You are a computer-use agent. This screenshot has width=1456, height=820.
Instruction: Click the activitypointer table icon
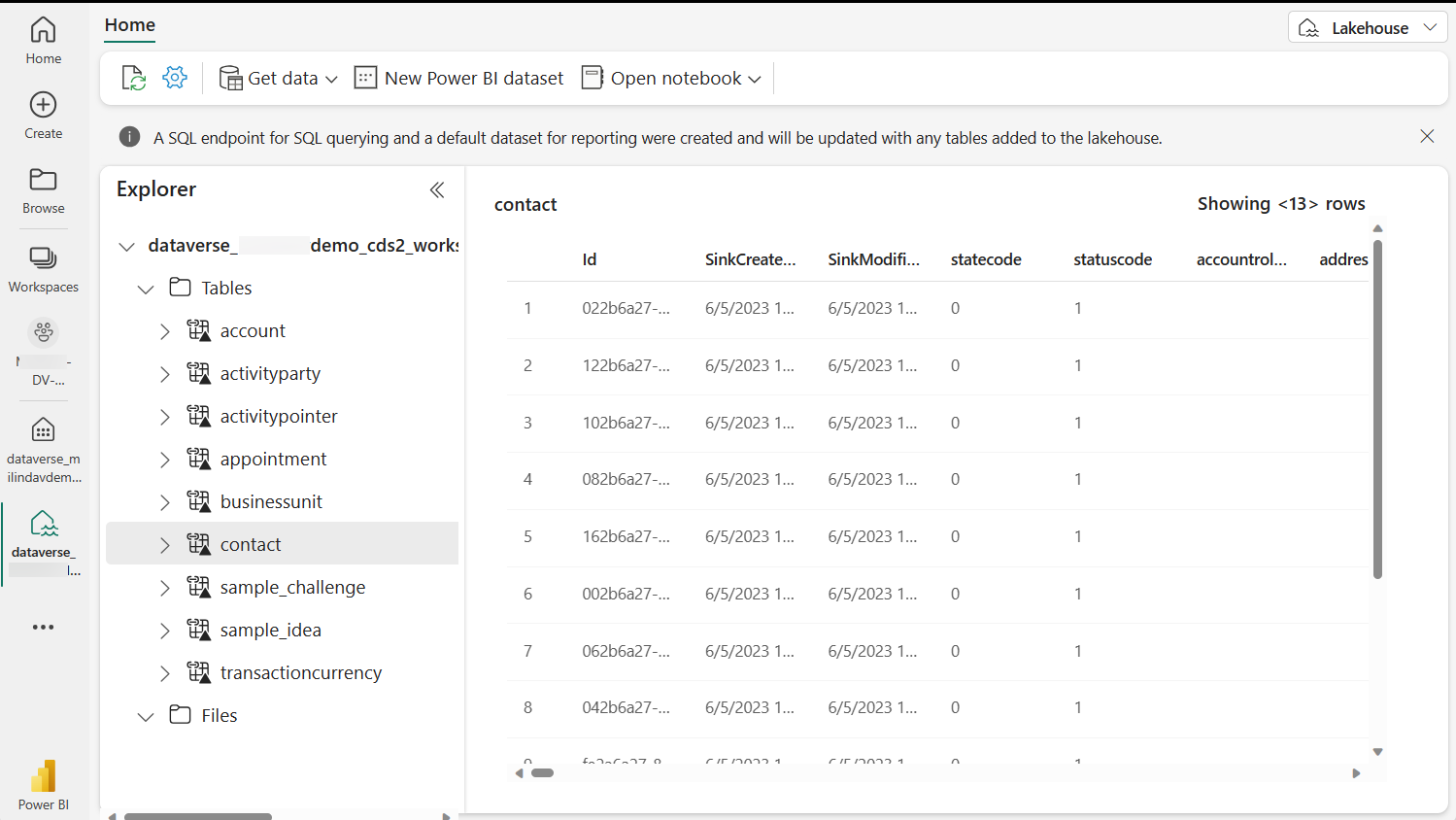198,416
